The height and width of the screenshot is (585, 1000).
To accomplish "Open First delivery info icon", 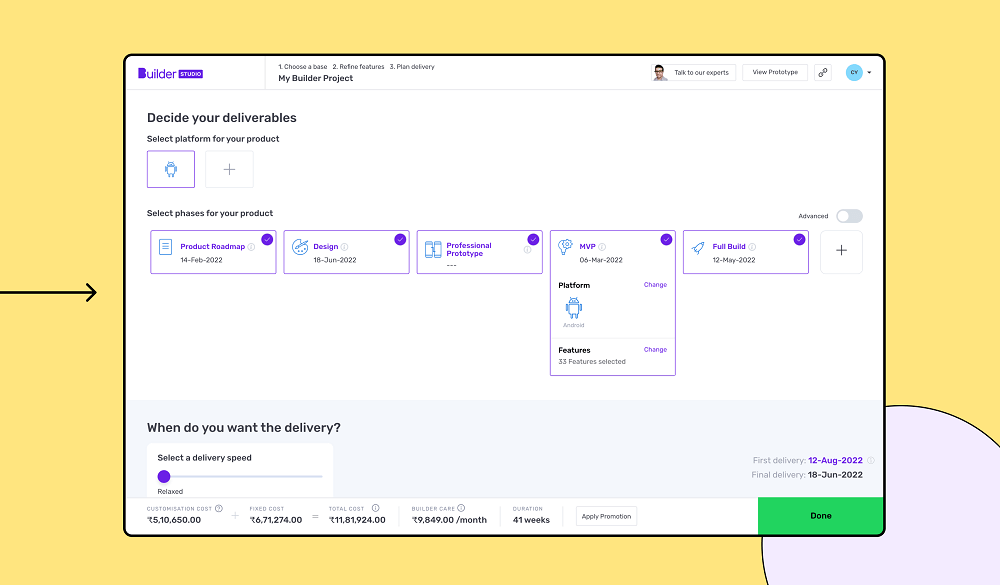I will (871, 460).
